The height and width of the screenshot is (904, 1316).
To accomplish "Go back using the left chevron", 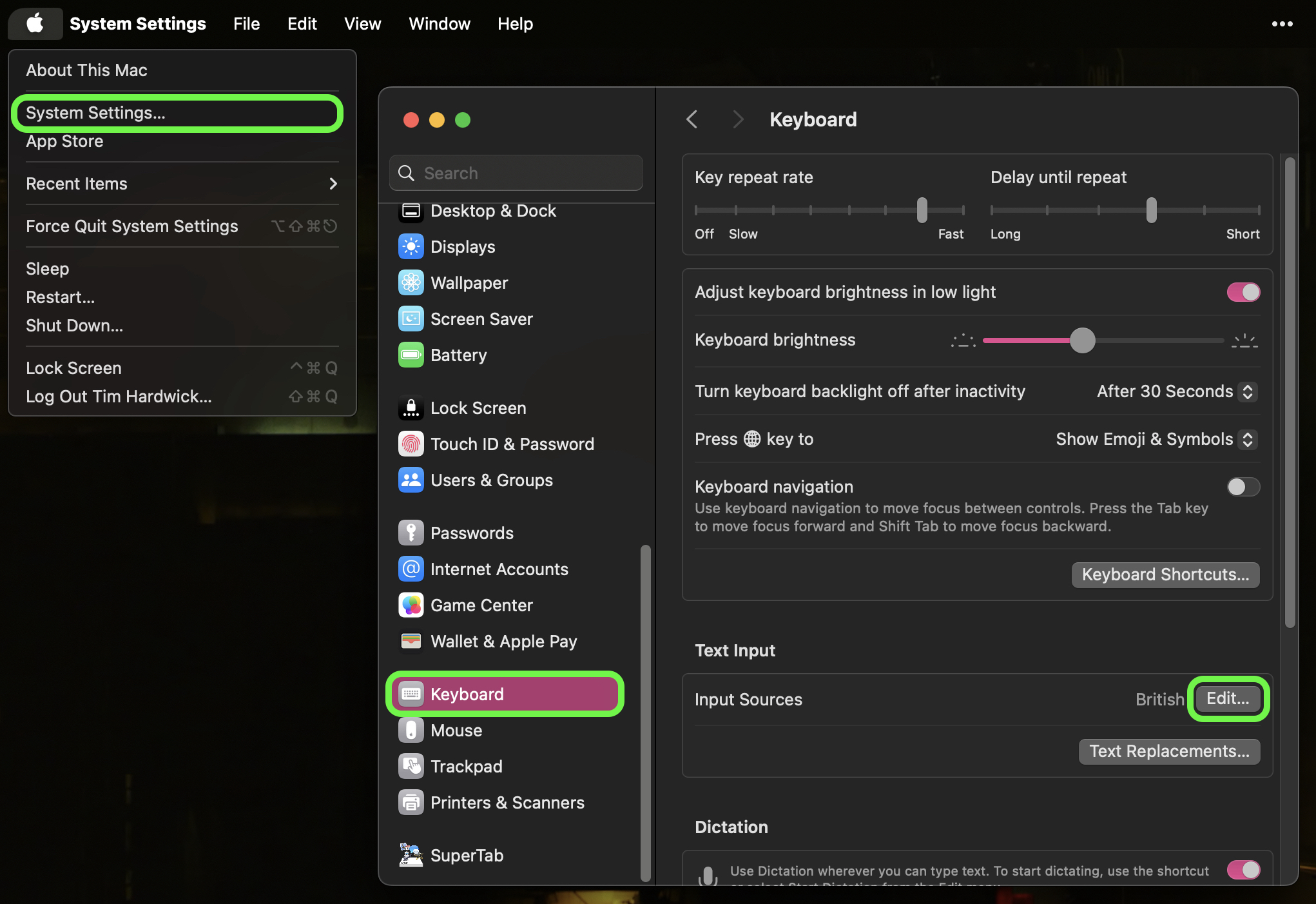I will (x=692, y=119).
